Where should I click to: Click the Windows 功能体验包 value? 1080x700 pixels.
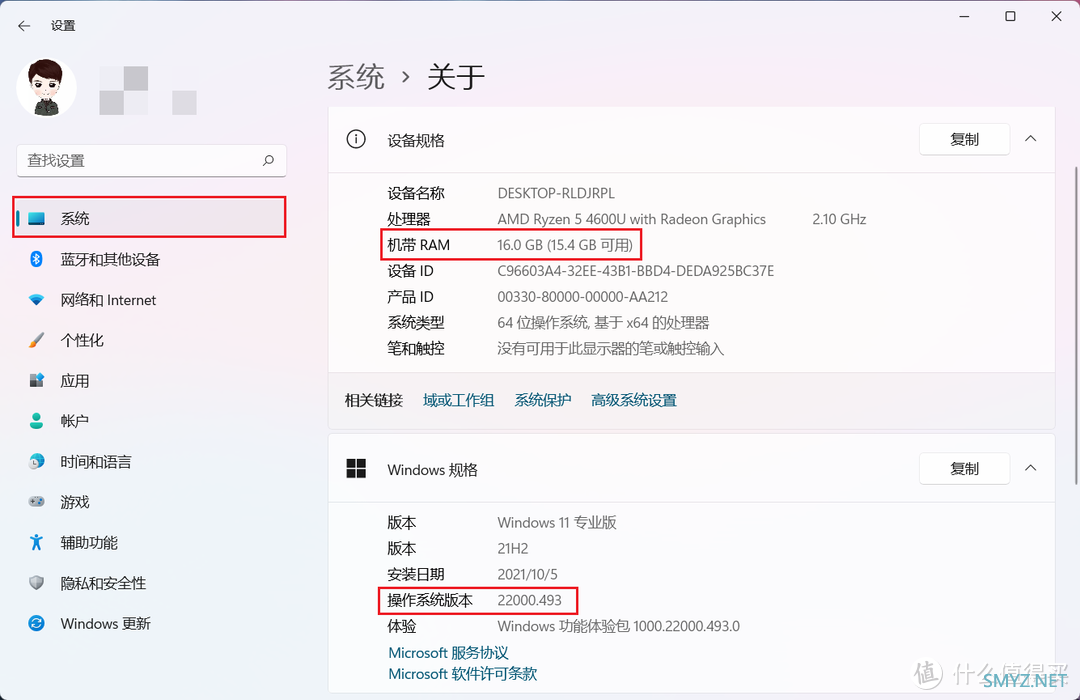point(619,626)
